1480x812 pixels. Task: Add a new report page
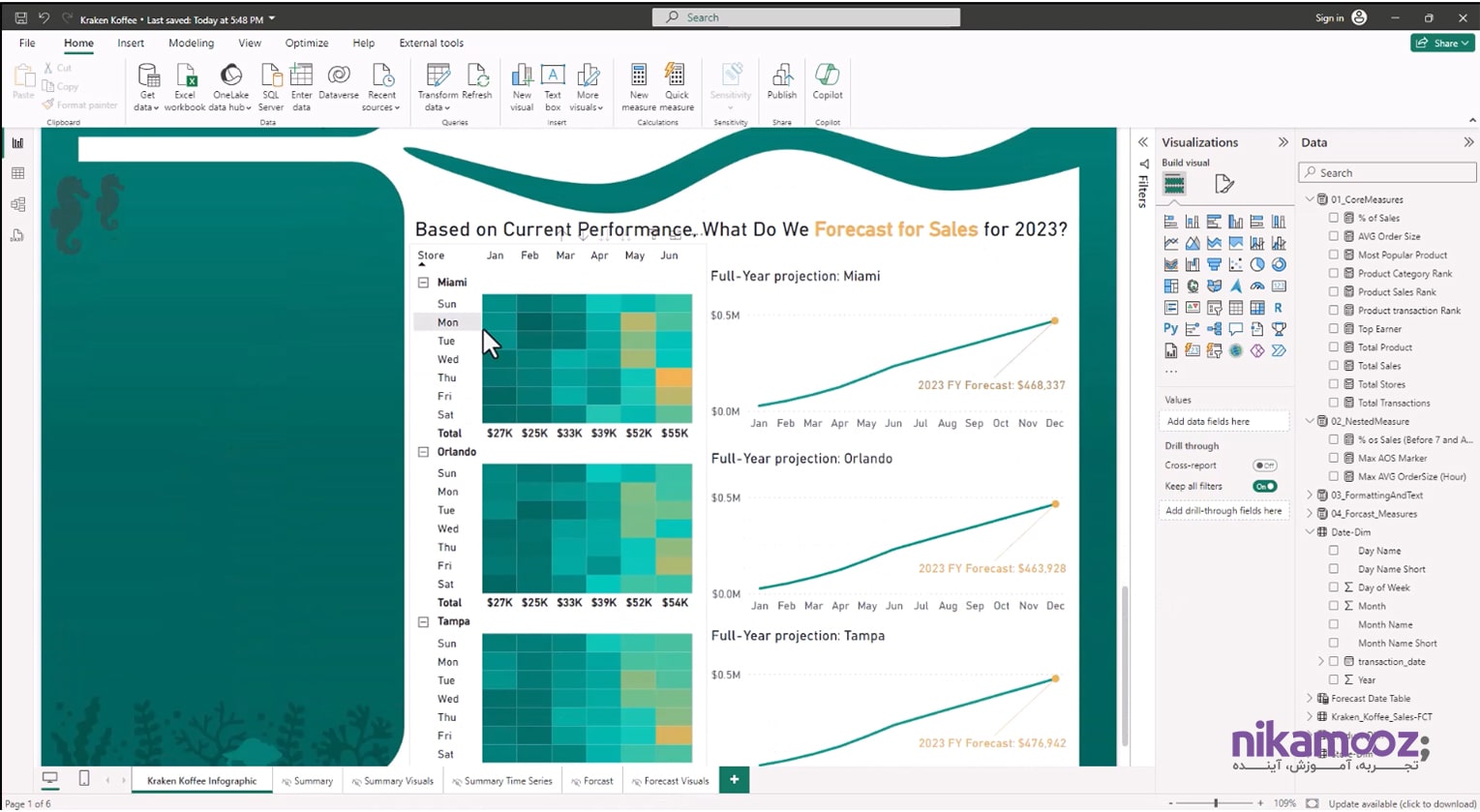point(734,780)
